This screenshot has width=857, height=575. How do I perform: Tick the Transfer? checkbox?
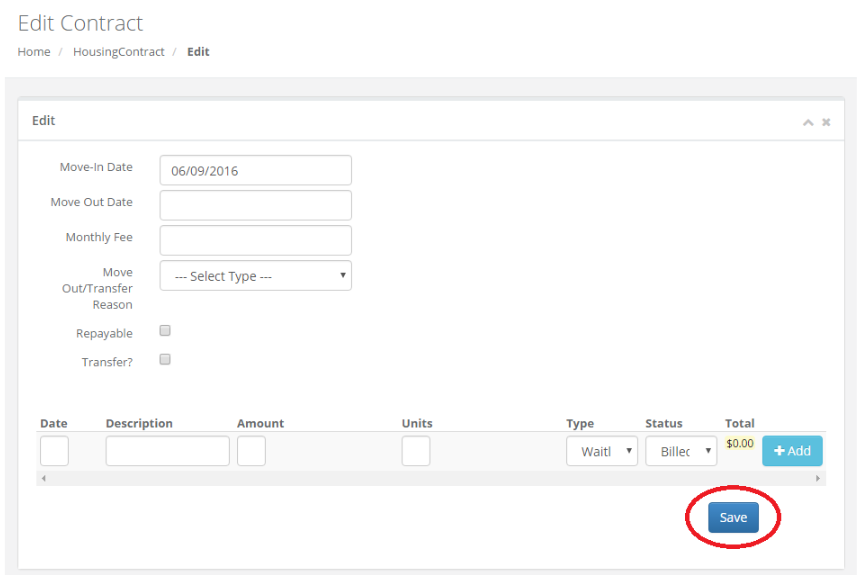(x=165, y=359)
